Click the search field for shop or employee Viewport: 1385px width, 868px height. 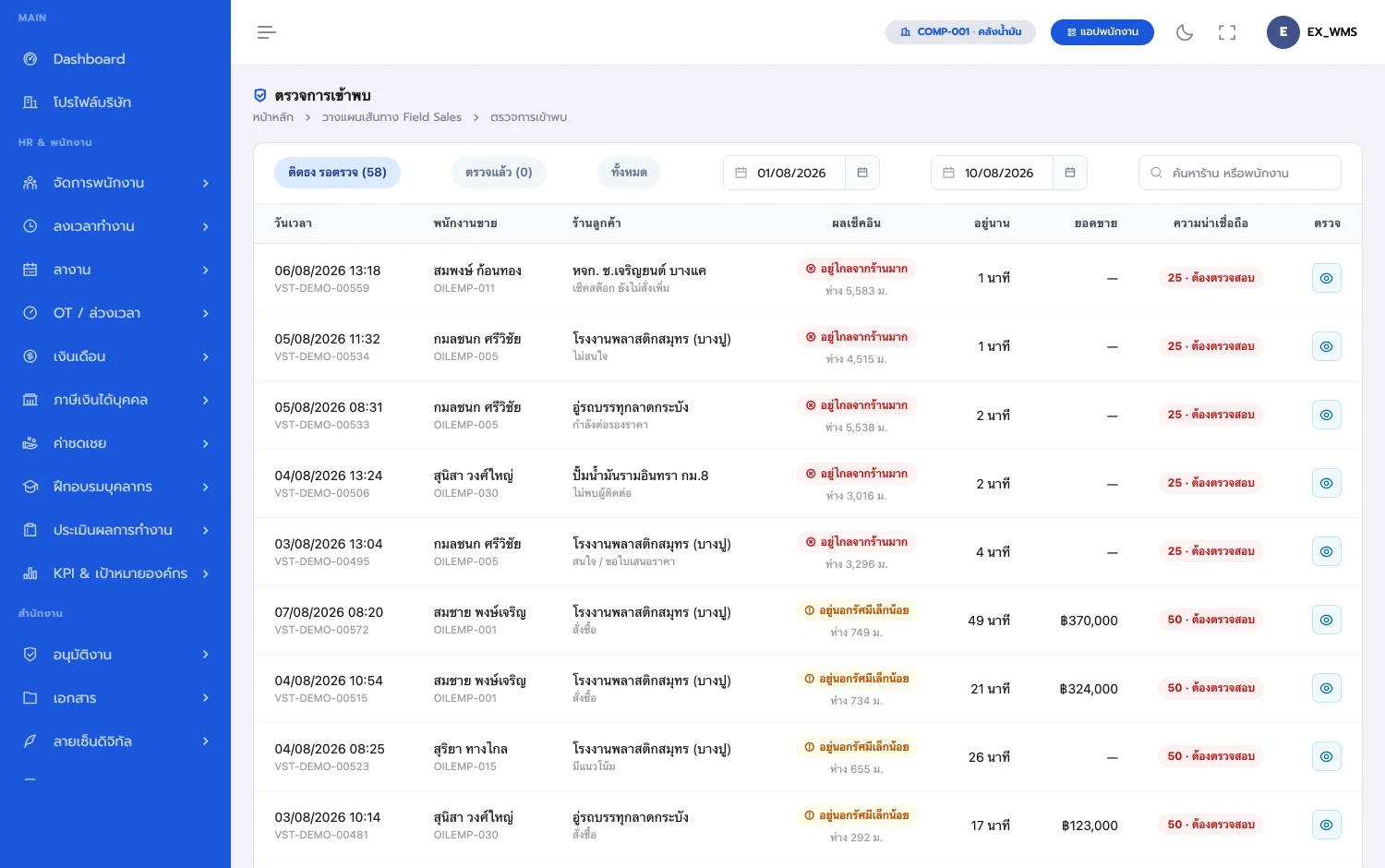point(1240,173)
